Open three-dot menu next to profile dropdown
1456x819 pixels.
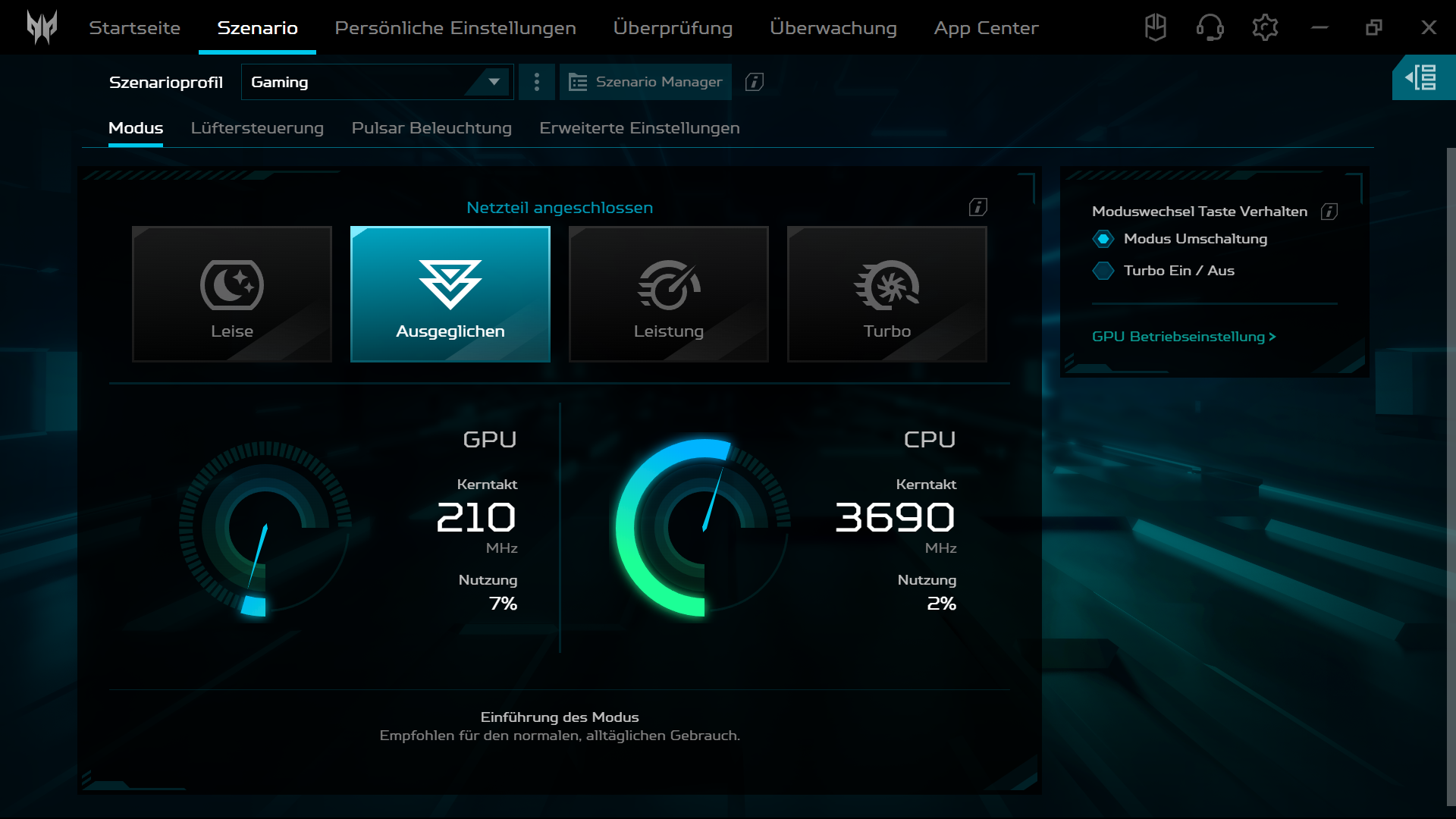pos(537,82)
